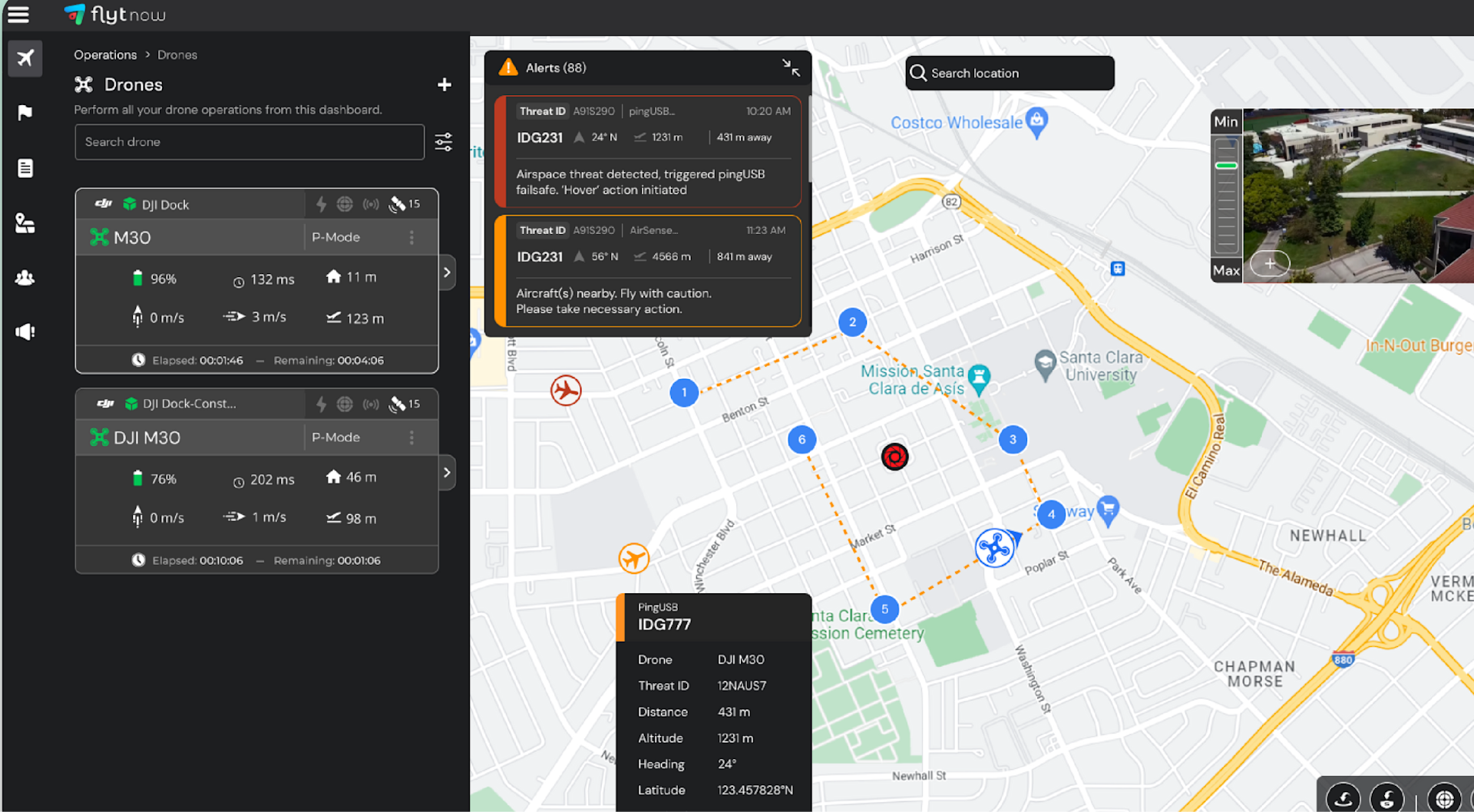Click Operations in the breadcrumb
Viewport: 1474px width, 812px height.
(105, 54)
